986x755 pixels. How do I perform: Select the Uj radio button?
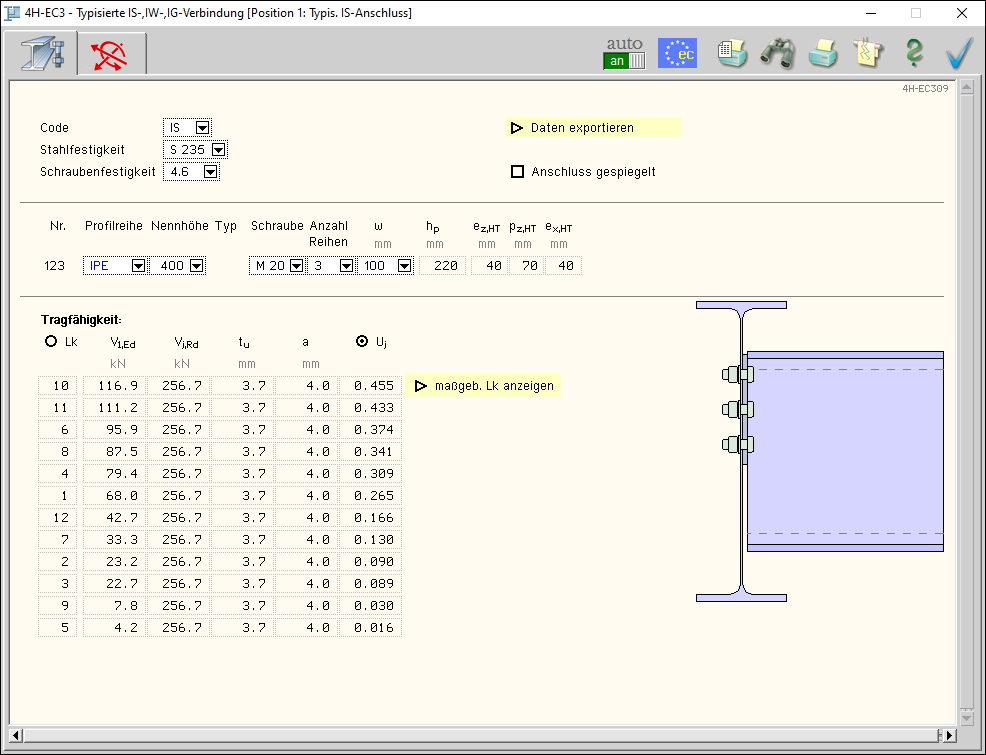click(x=362, y=342)
